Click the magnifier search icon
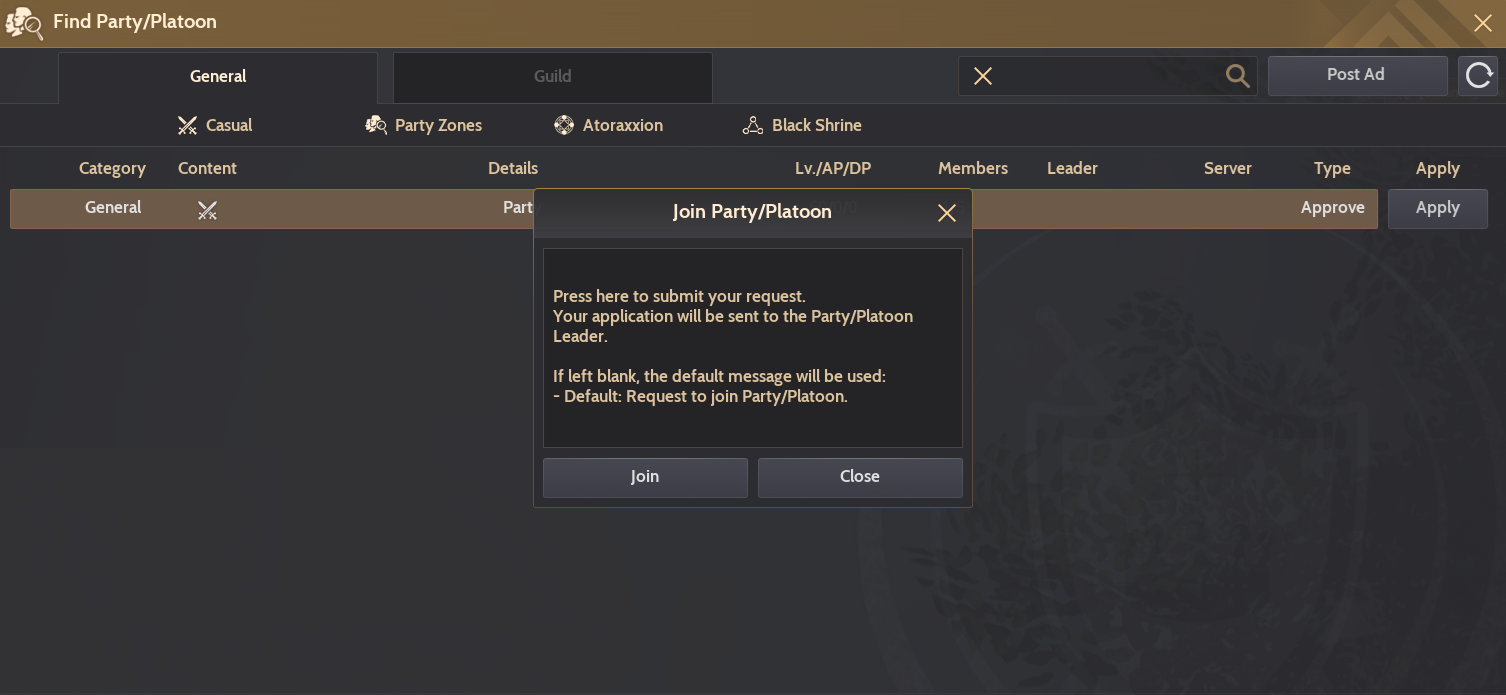1506x695 pixels. coord(1237,76)
